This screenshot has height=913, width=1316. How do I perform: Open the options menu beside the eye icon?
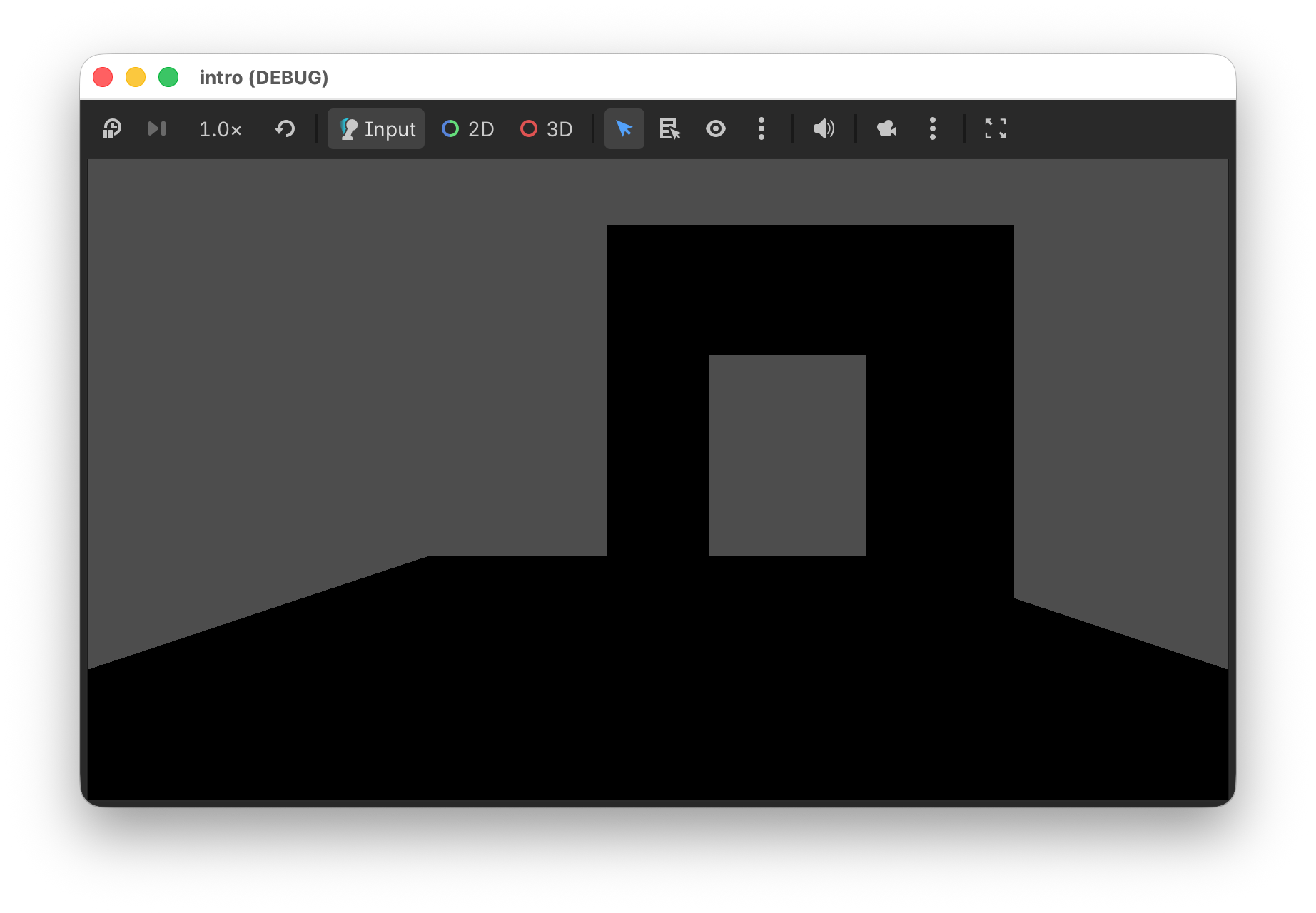(761, 129)
